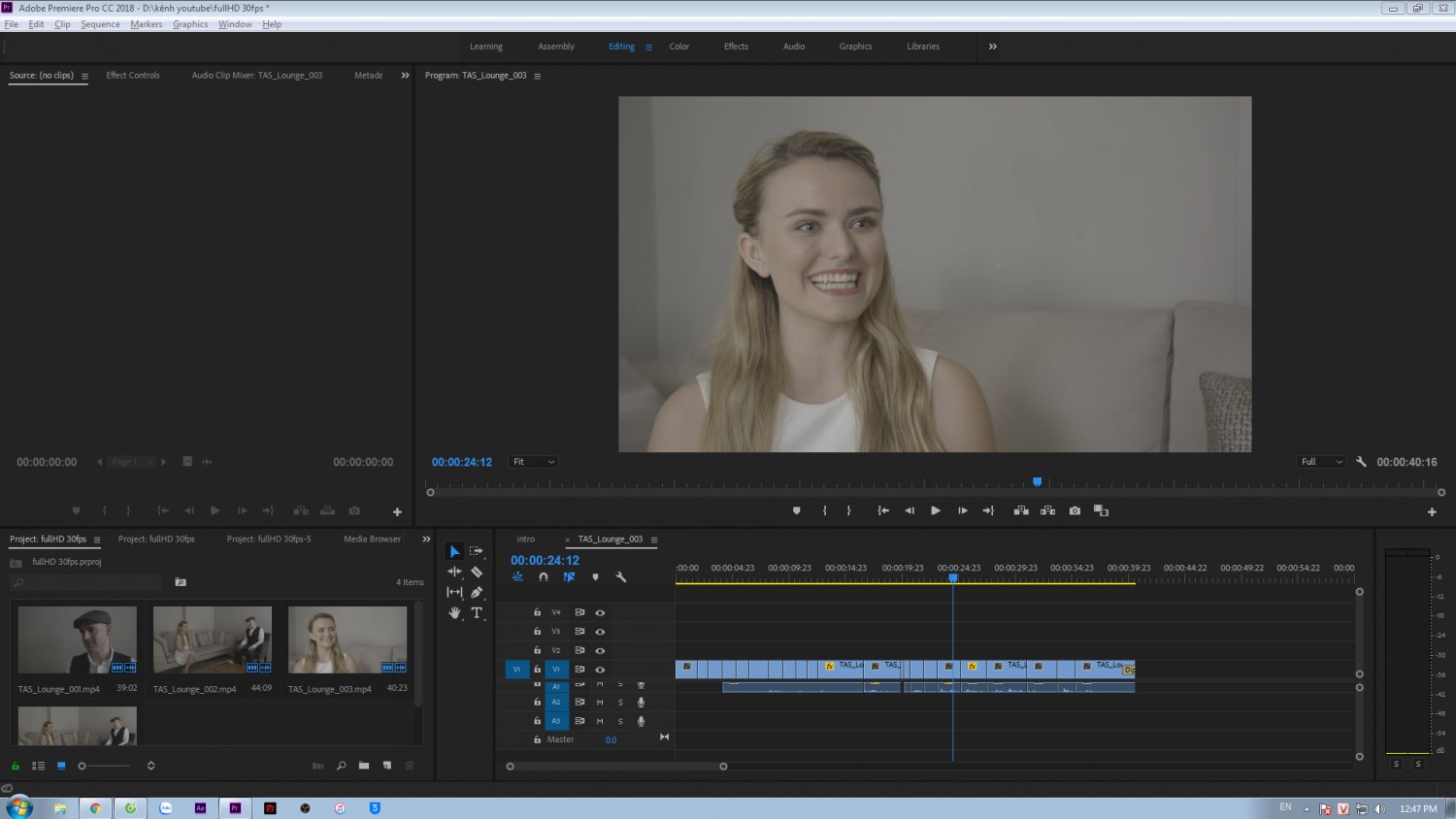
Task: Switch Project panel to list view
Action: coord(38,766)
